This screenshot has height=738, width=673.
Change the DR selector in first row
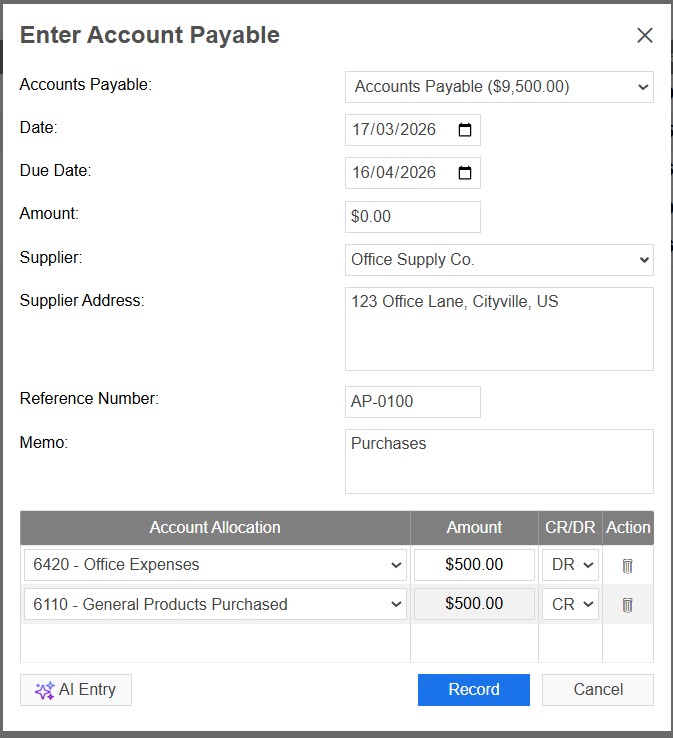tap(570, 565)
